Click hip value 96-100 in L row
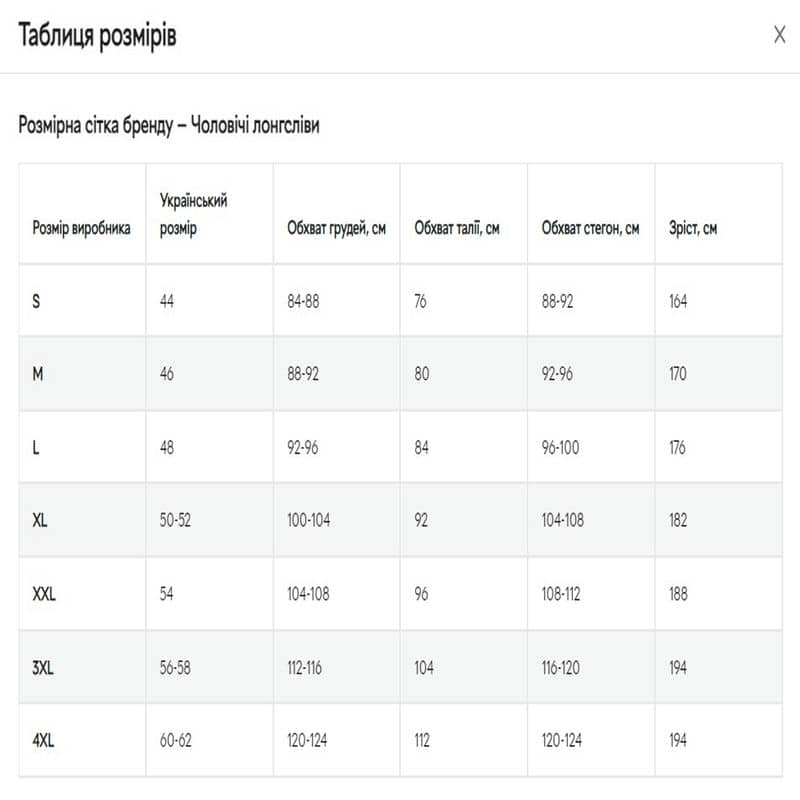 (x=560, y=447)
